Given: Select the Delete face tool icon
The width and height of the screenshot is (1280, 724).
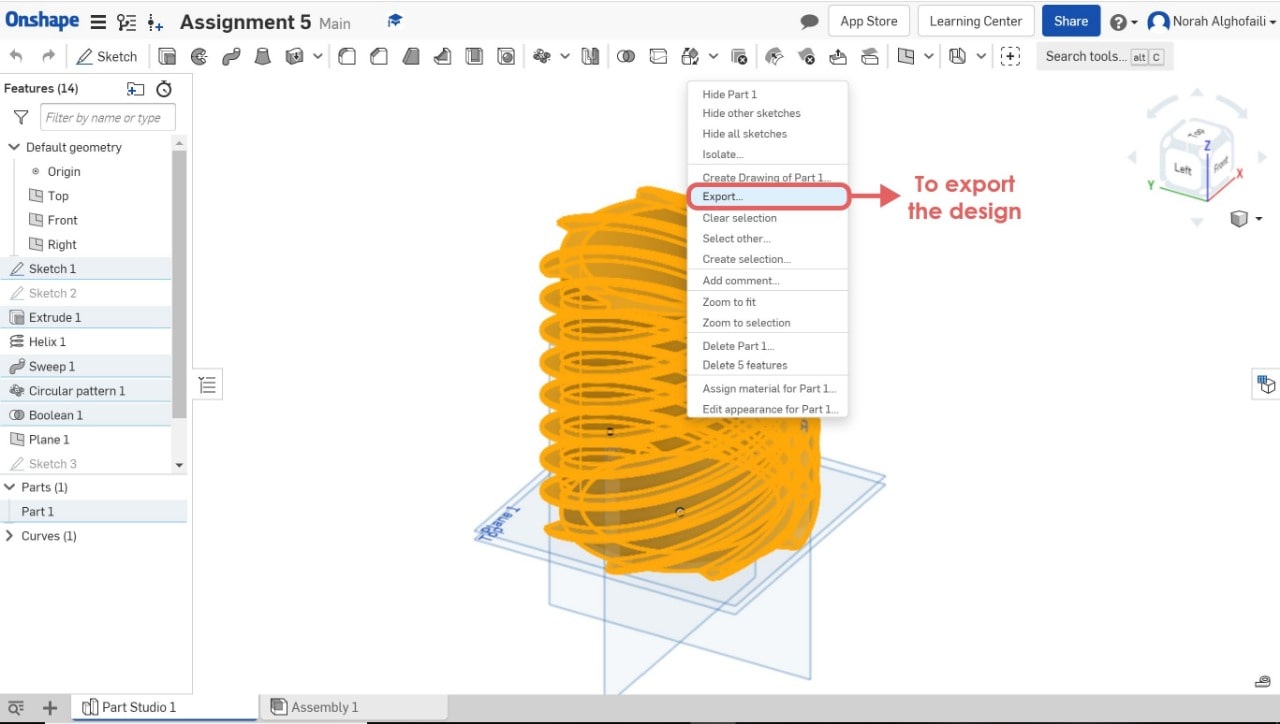Looking at the screenshot, I should pos(806,57).
